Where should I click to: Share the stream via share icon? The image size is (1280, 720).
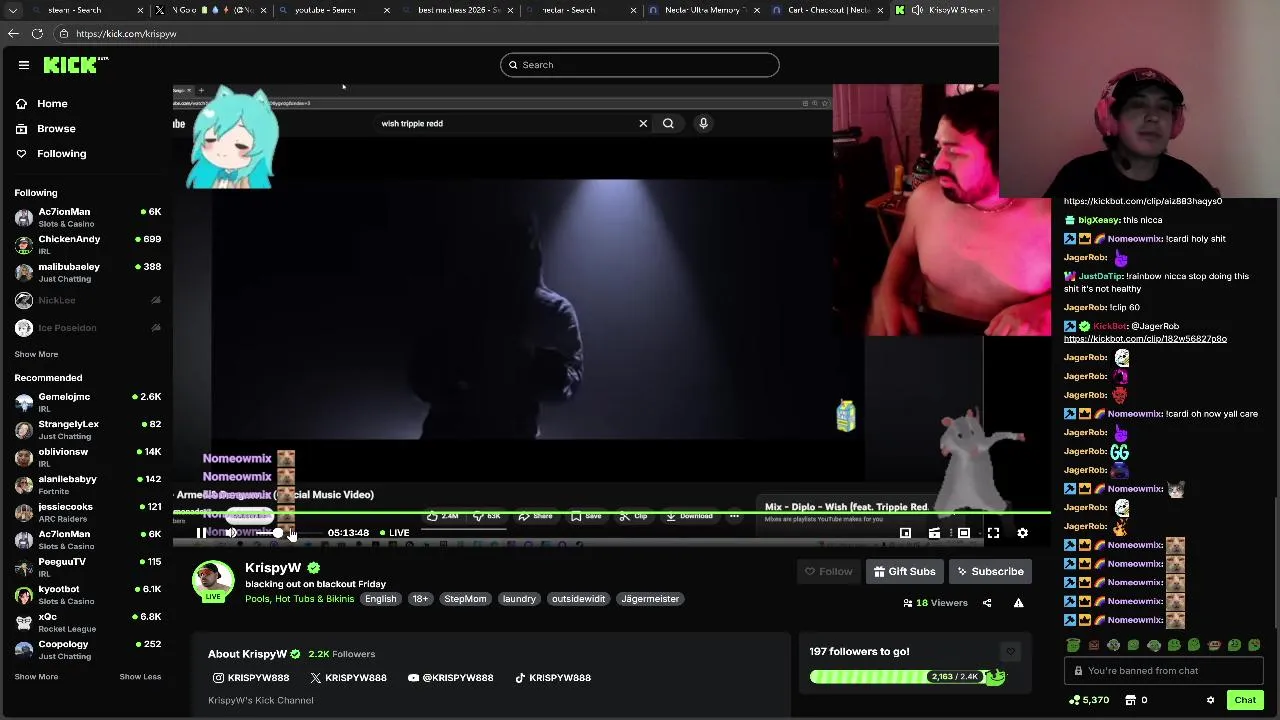[x=987, y=603]
